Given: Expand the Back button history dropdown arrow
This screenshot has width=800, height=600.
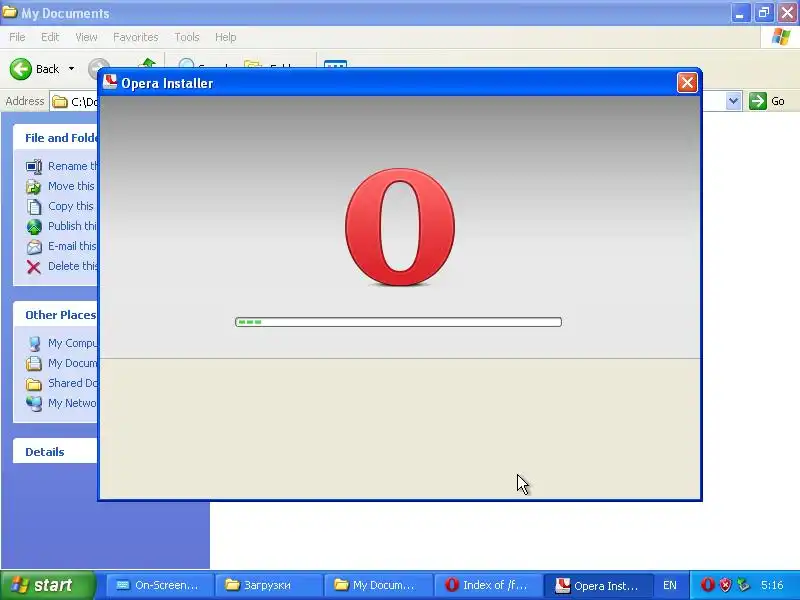Looking at the screenshot, I should (71, 69).
